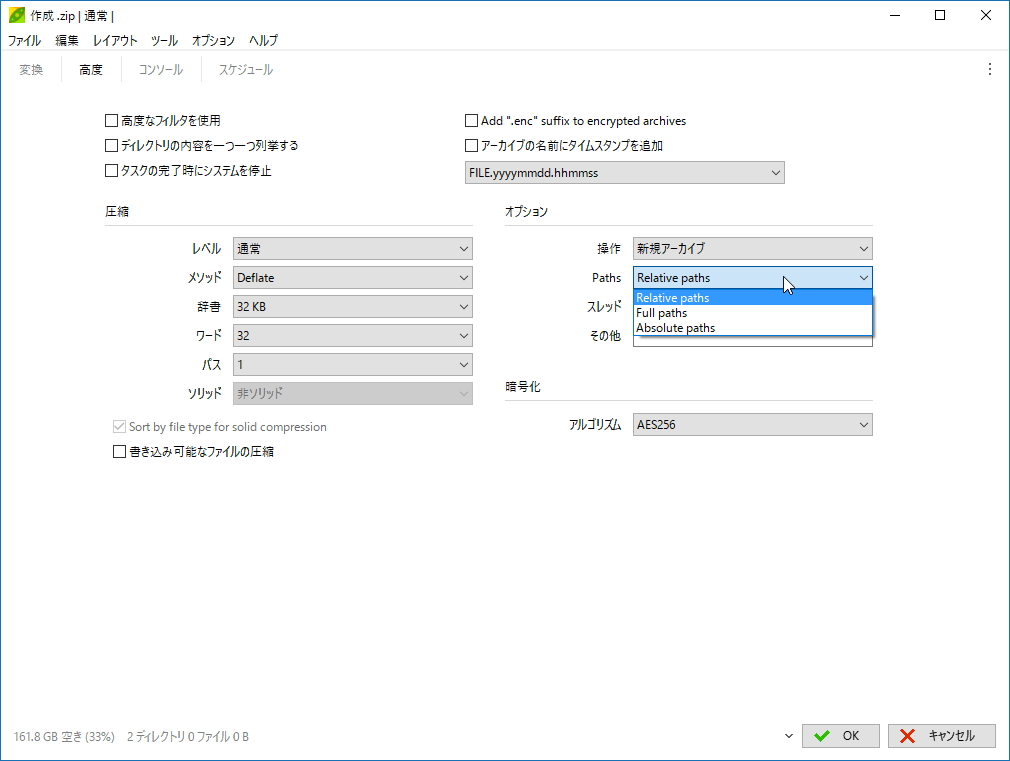Click the OK button to confirm

click(x=840, y=735)
